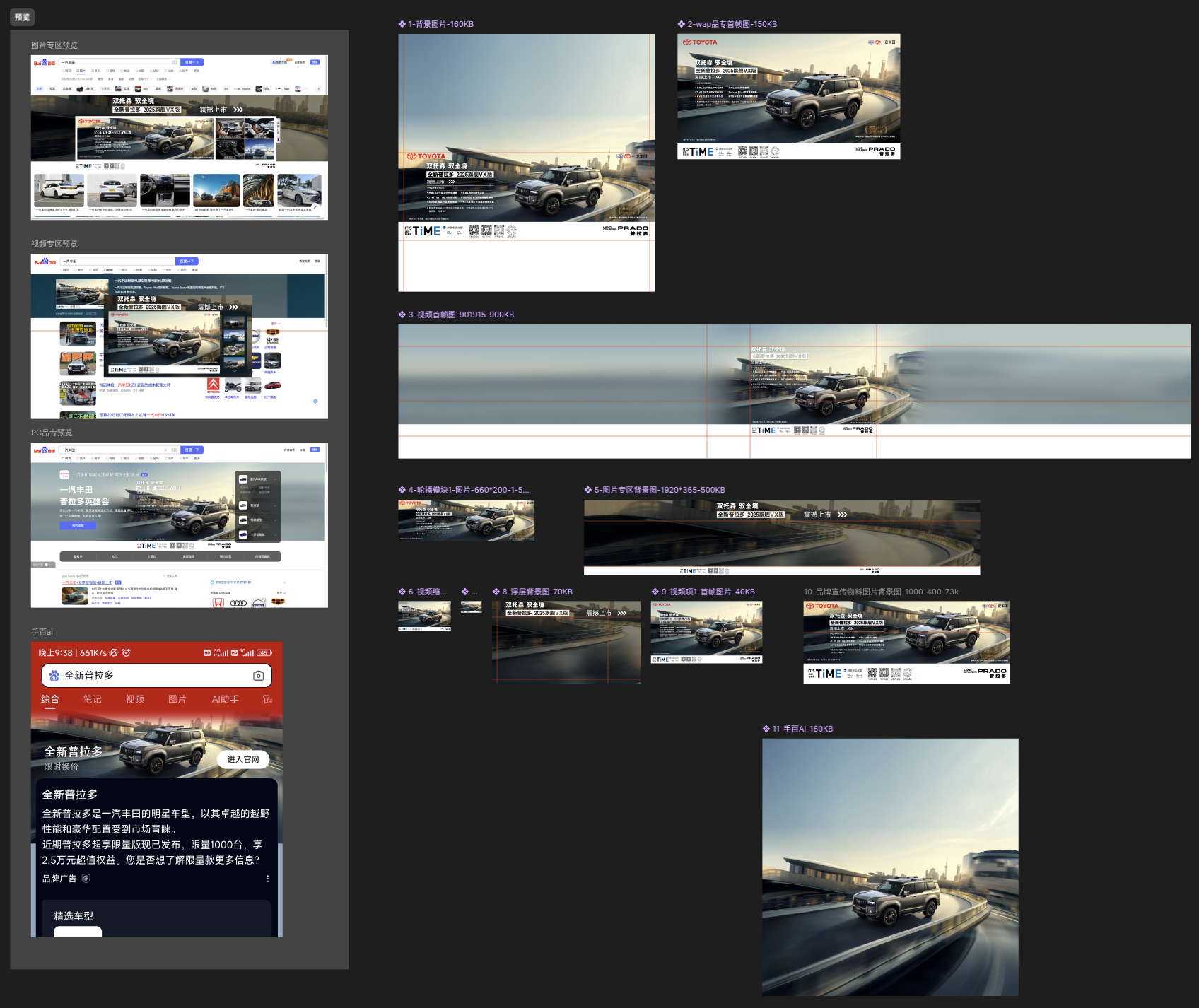This screenshot has width=1199, height=1008.
Task: Select frame label 8-浮层背景图-70KB
Action: (x=537, y=592)
